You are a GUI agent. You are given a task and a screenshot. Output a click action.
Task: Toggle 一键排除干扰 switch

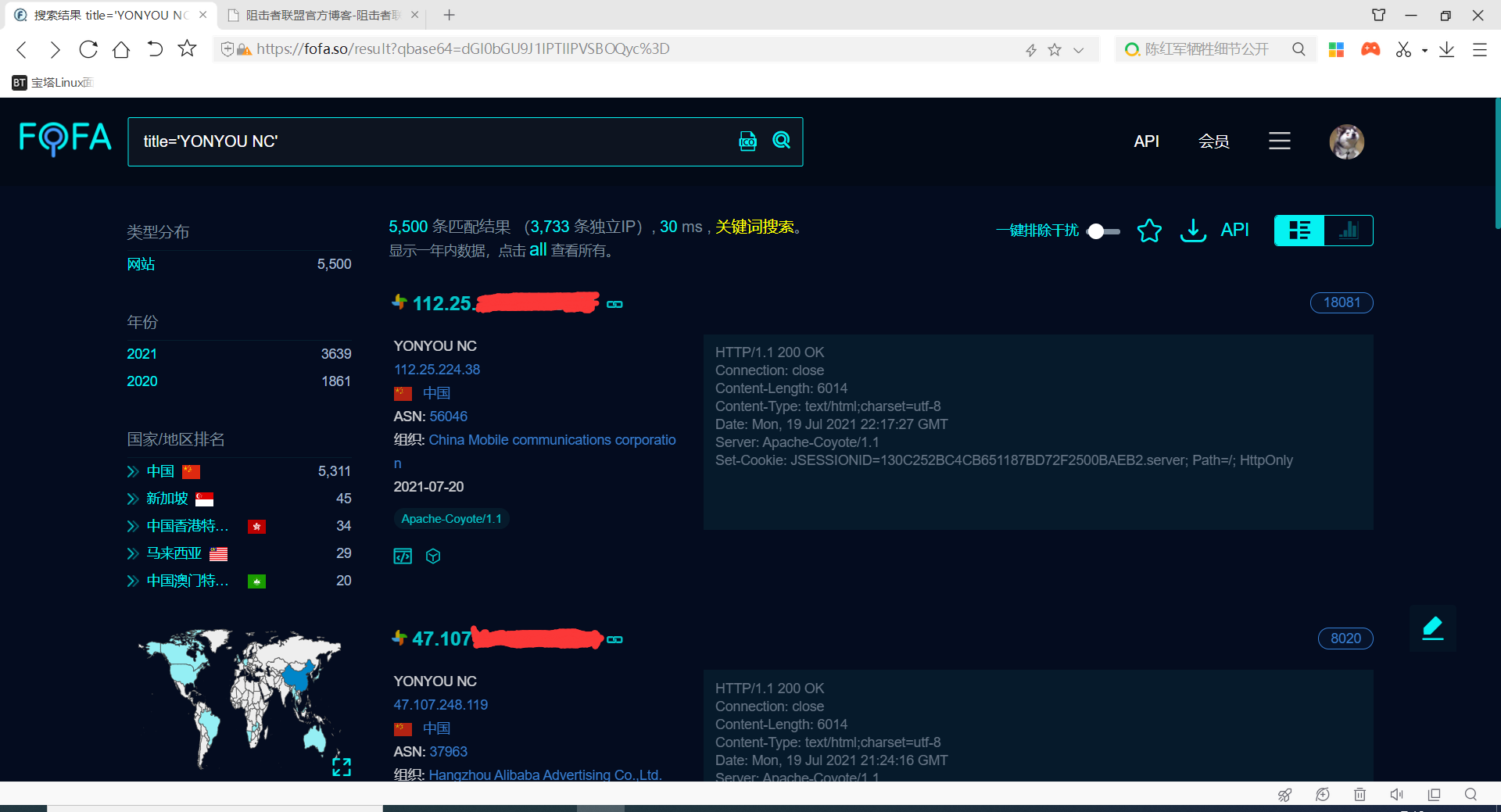point(1103,231)
